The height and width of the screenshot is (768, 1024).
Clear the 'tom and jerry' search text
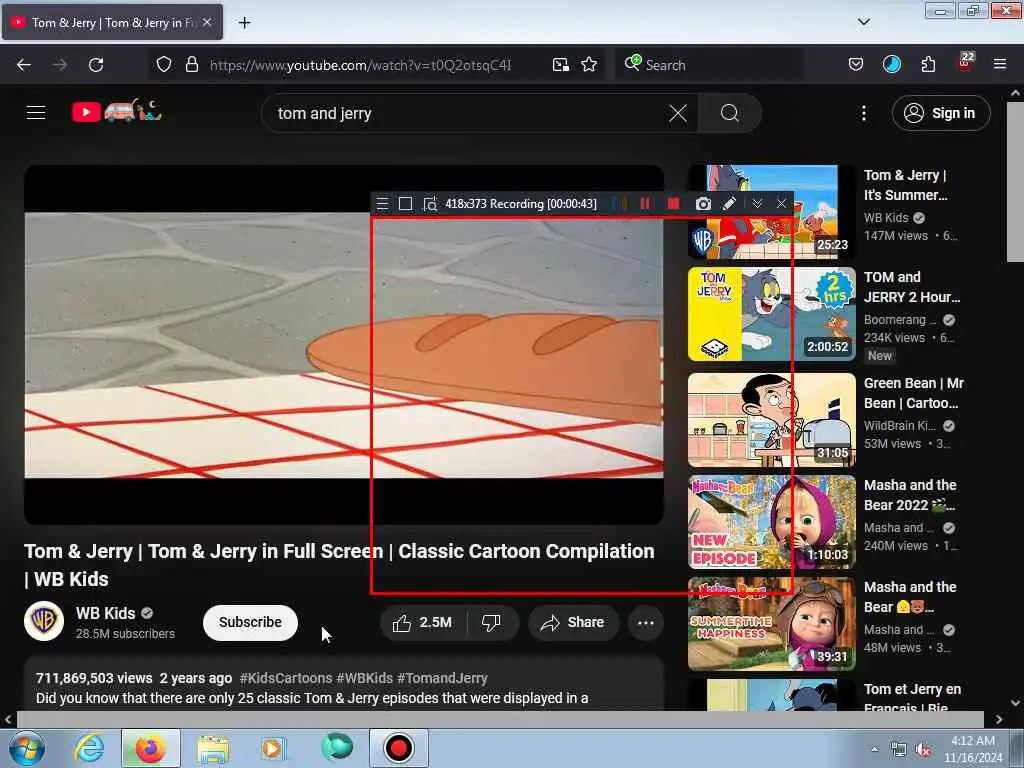click(678, 114)
